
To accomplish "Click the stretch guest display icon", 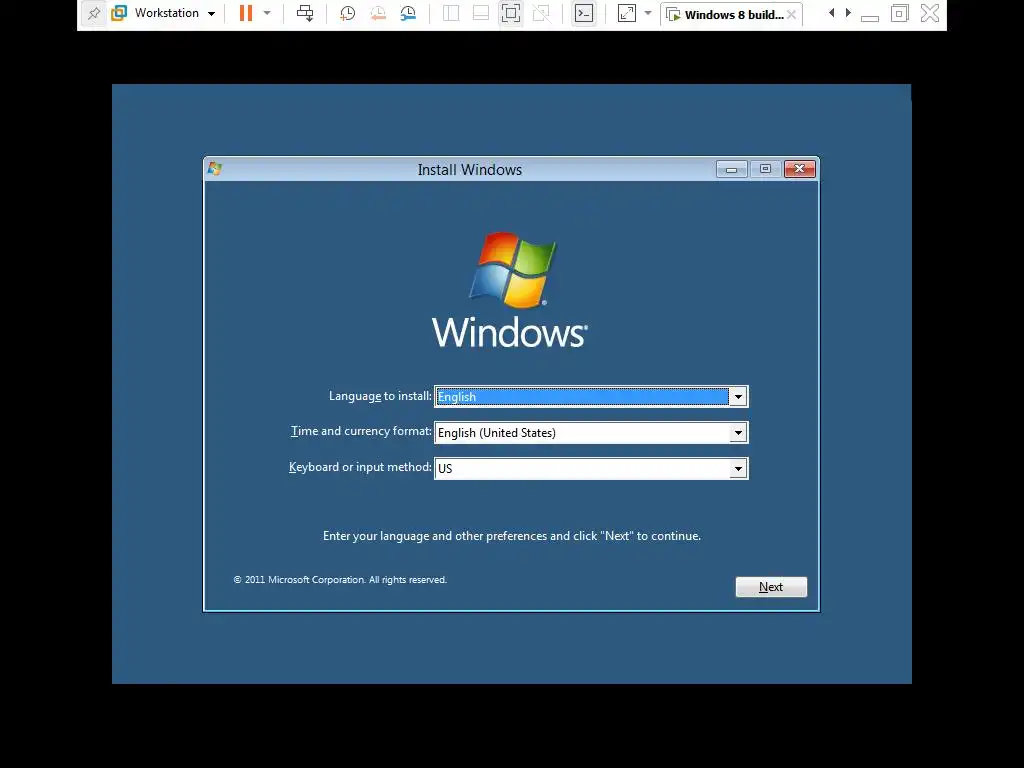I will point(627,13).
